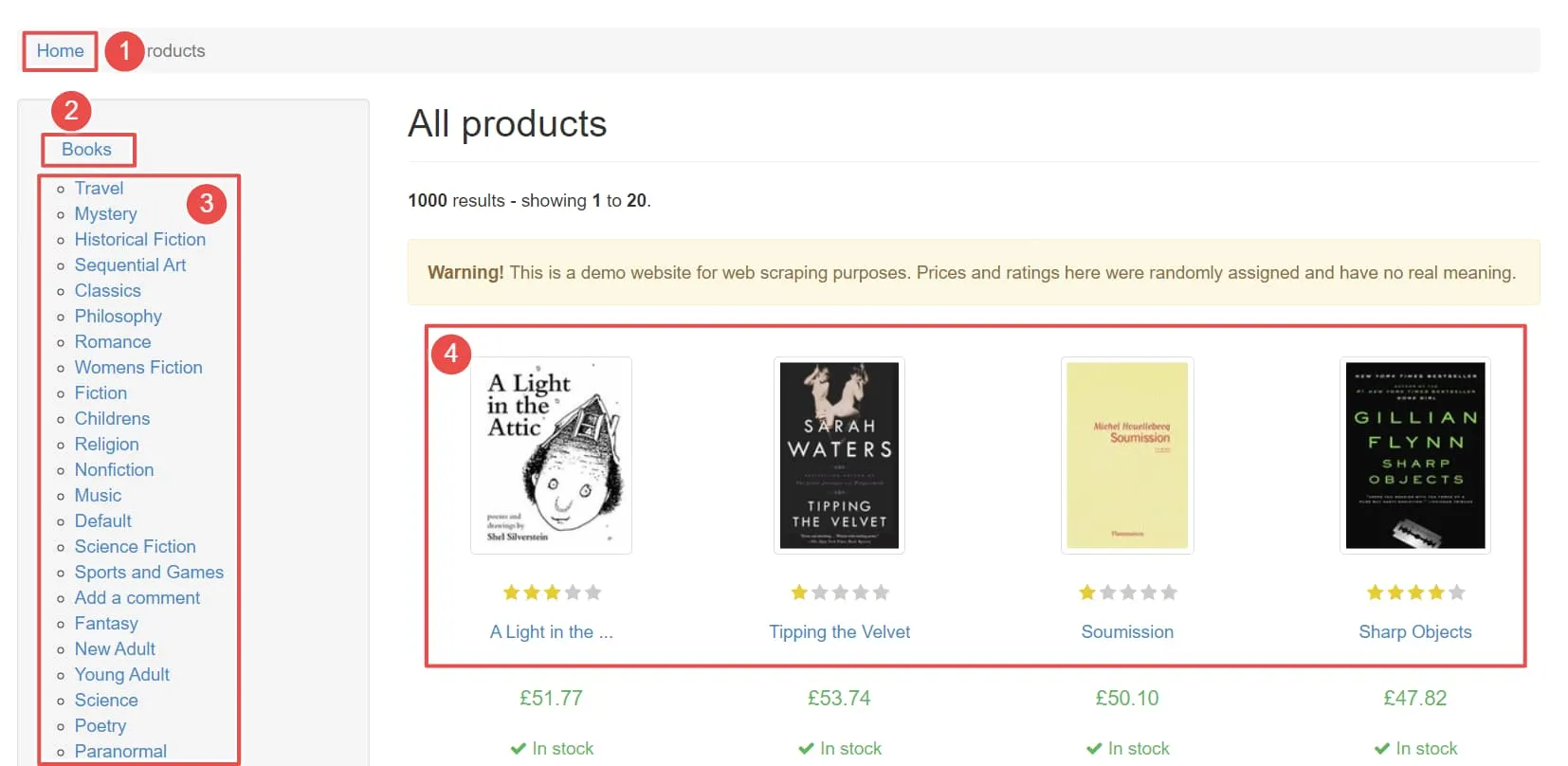
Task: Open the Tipping the Velvet title link
Action: pyautogui.click(x=839, y=632)
